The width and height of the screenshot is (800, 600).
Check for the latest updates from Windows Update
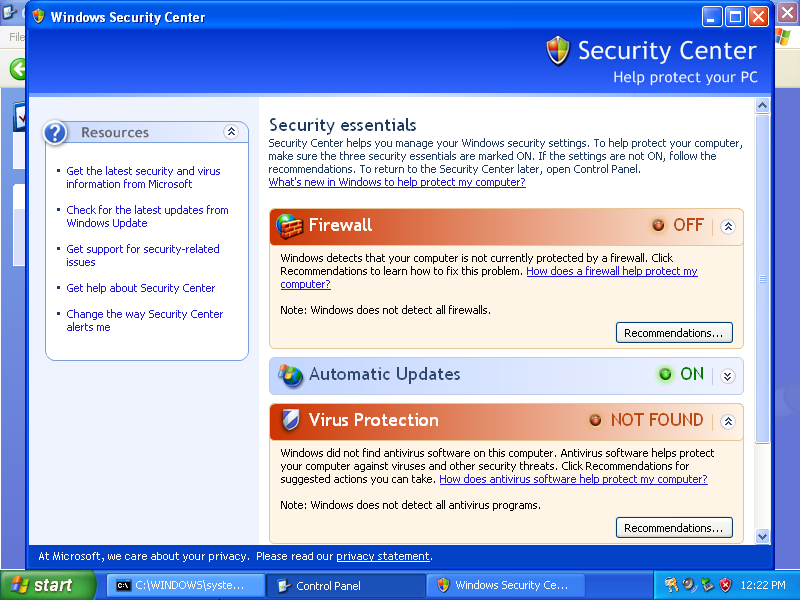[147, 216]
